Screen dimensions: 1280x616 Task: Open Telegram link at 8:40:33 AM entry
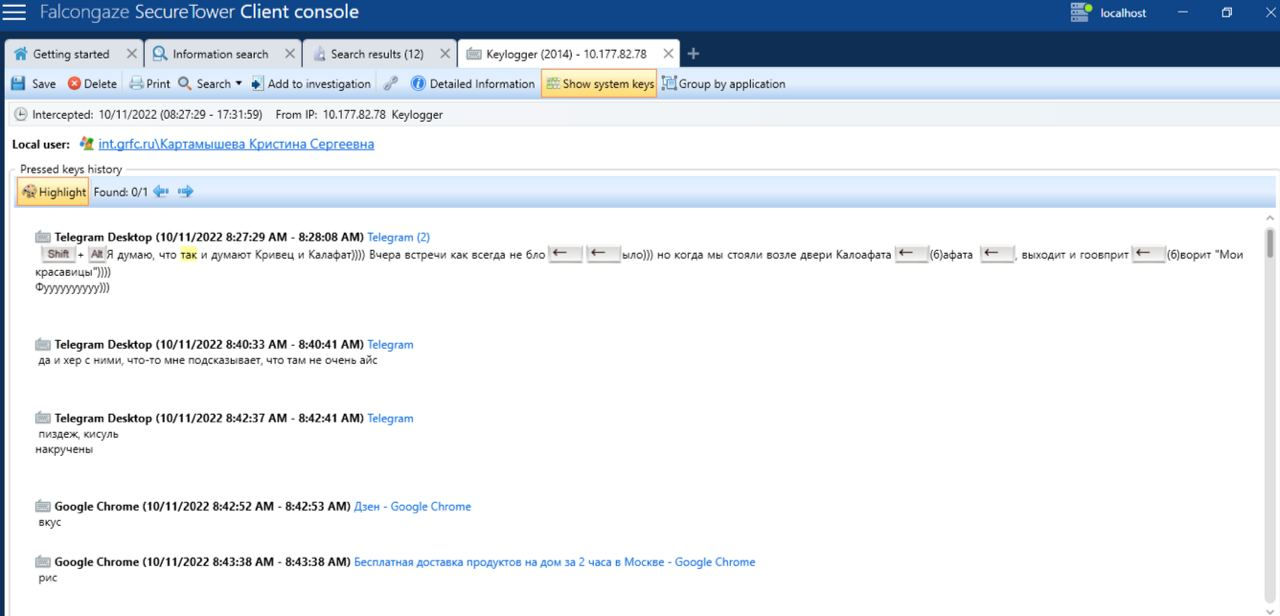(390, 344)
